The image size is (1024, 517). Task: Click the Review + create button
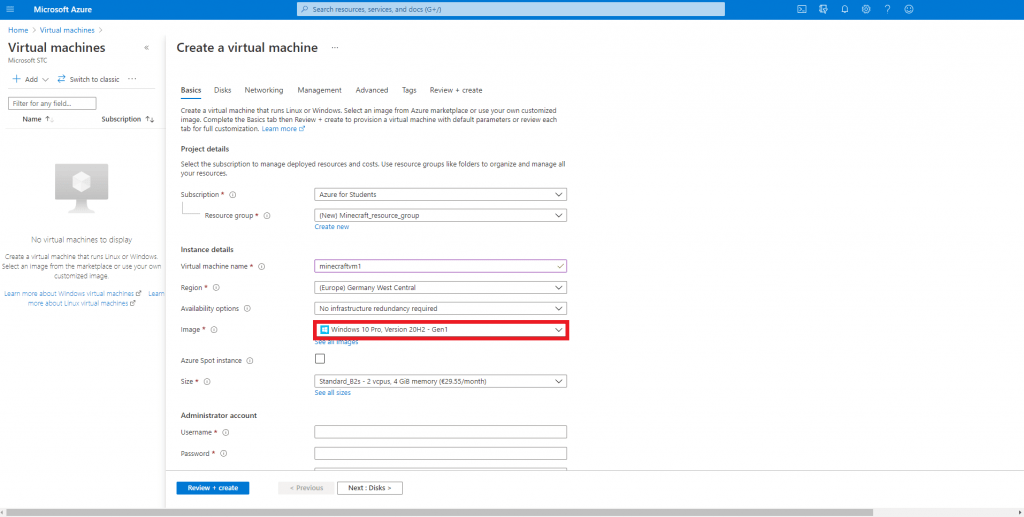point(212,488)
